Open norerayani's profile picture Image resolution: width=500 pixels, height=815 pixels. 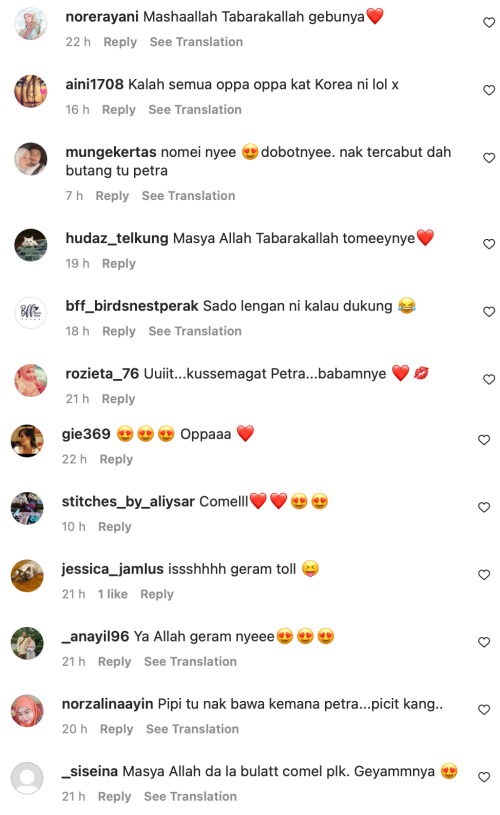coord(31,23)
